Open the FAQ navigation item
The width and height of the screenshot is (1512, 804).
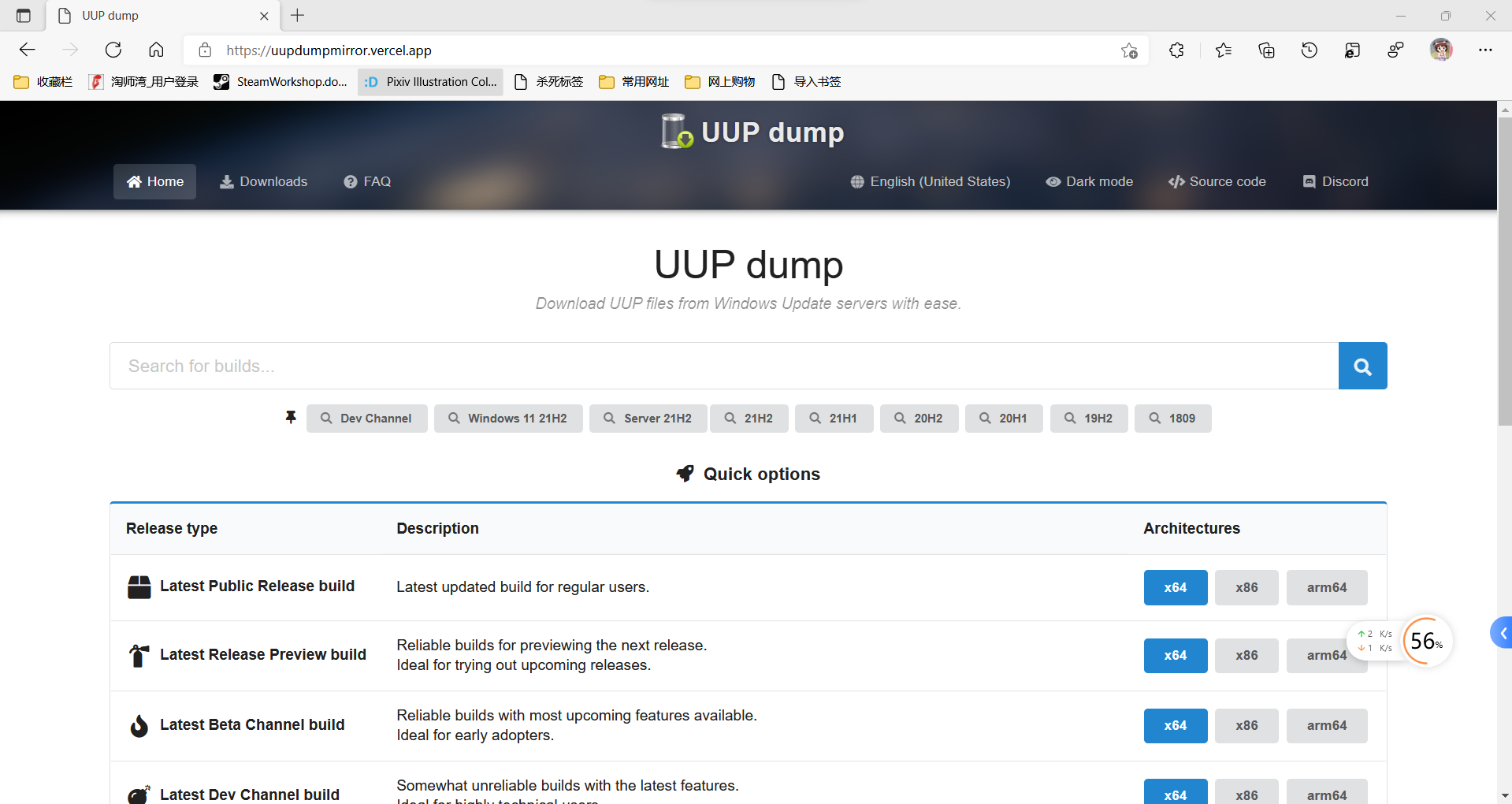click(x=367, y=181)
